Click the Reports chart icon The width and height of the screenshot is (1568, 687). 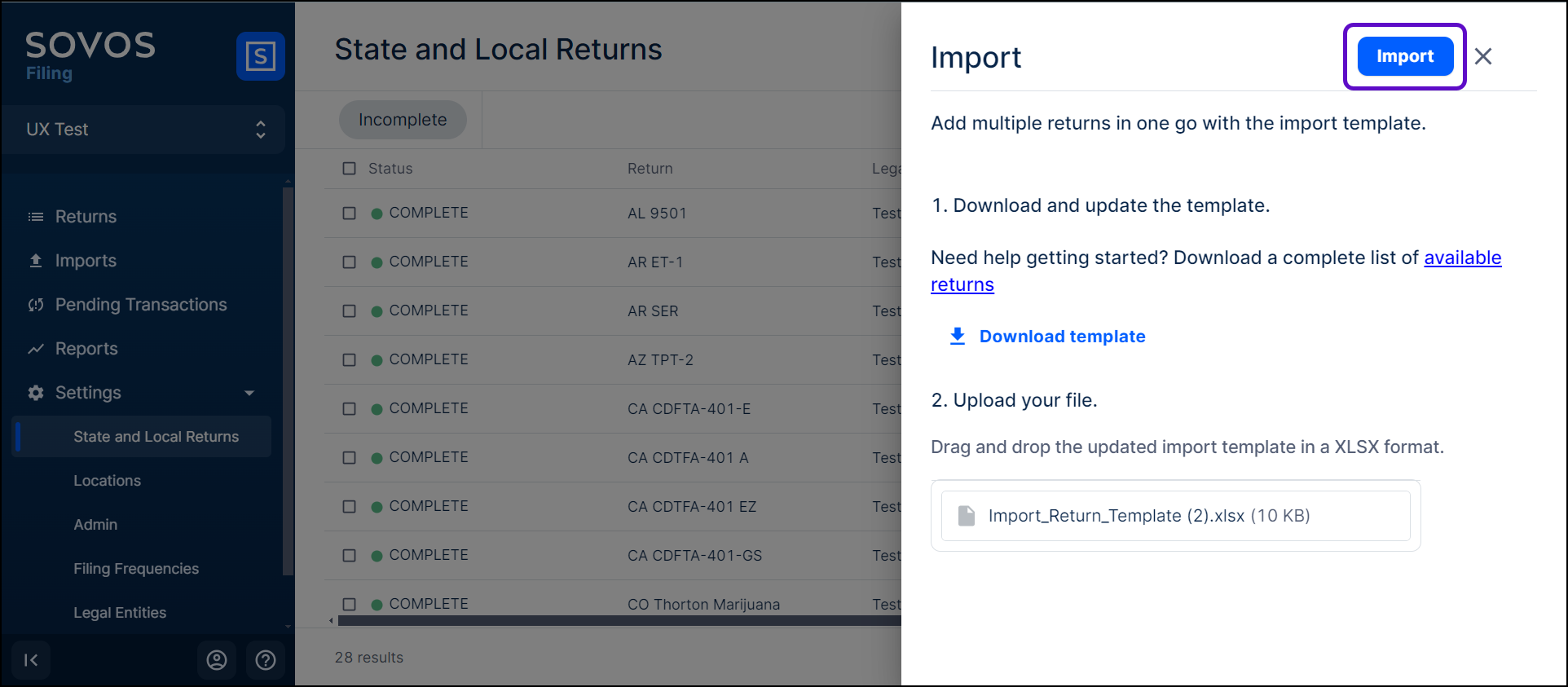click(x=36, y=349)
